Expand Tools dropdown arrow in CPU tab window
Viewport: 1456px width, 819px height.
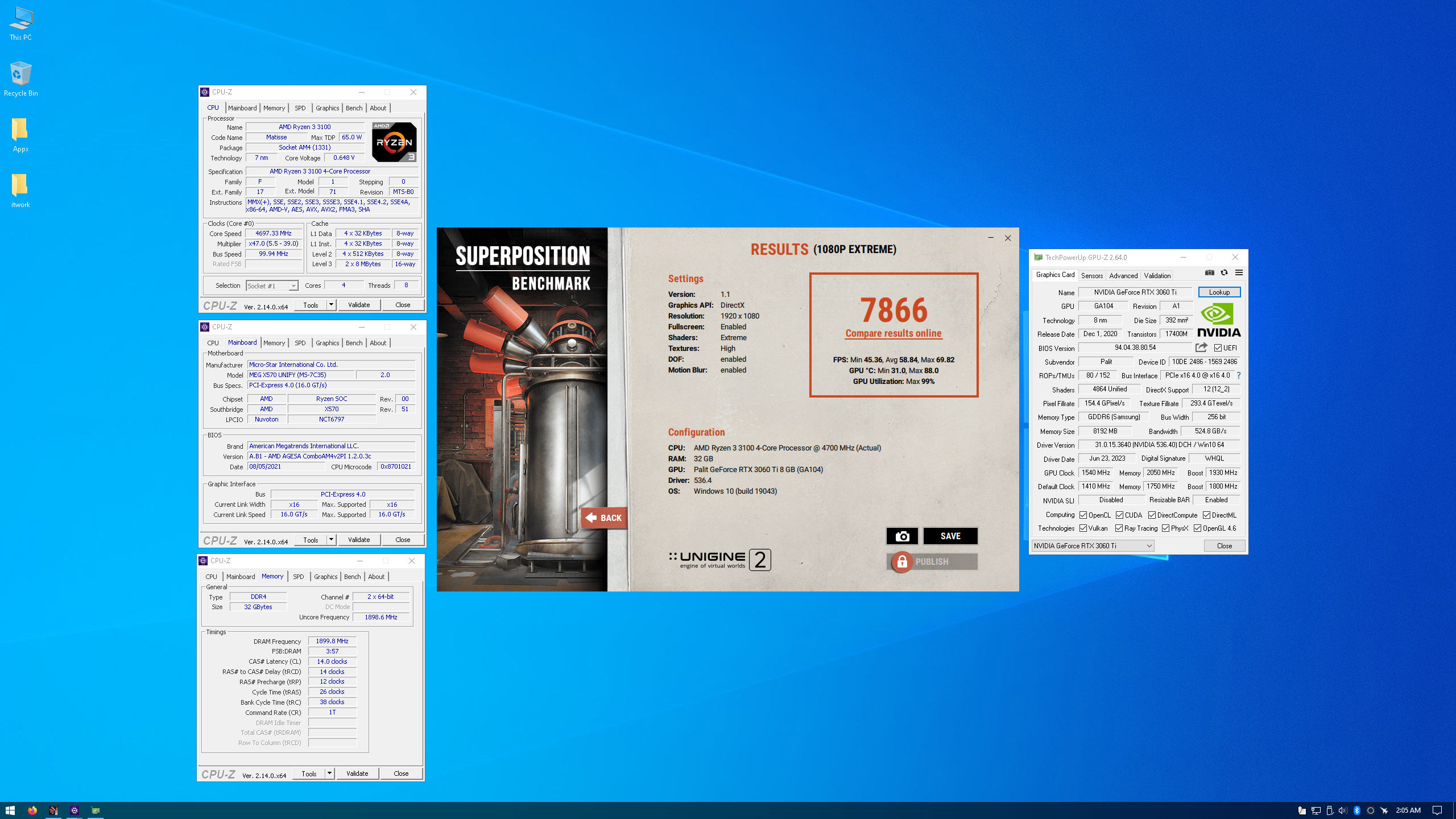click(x=331, y=305)
